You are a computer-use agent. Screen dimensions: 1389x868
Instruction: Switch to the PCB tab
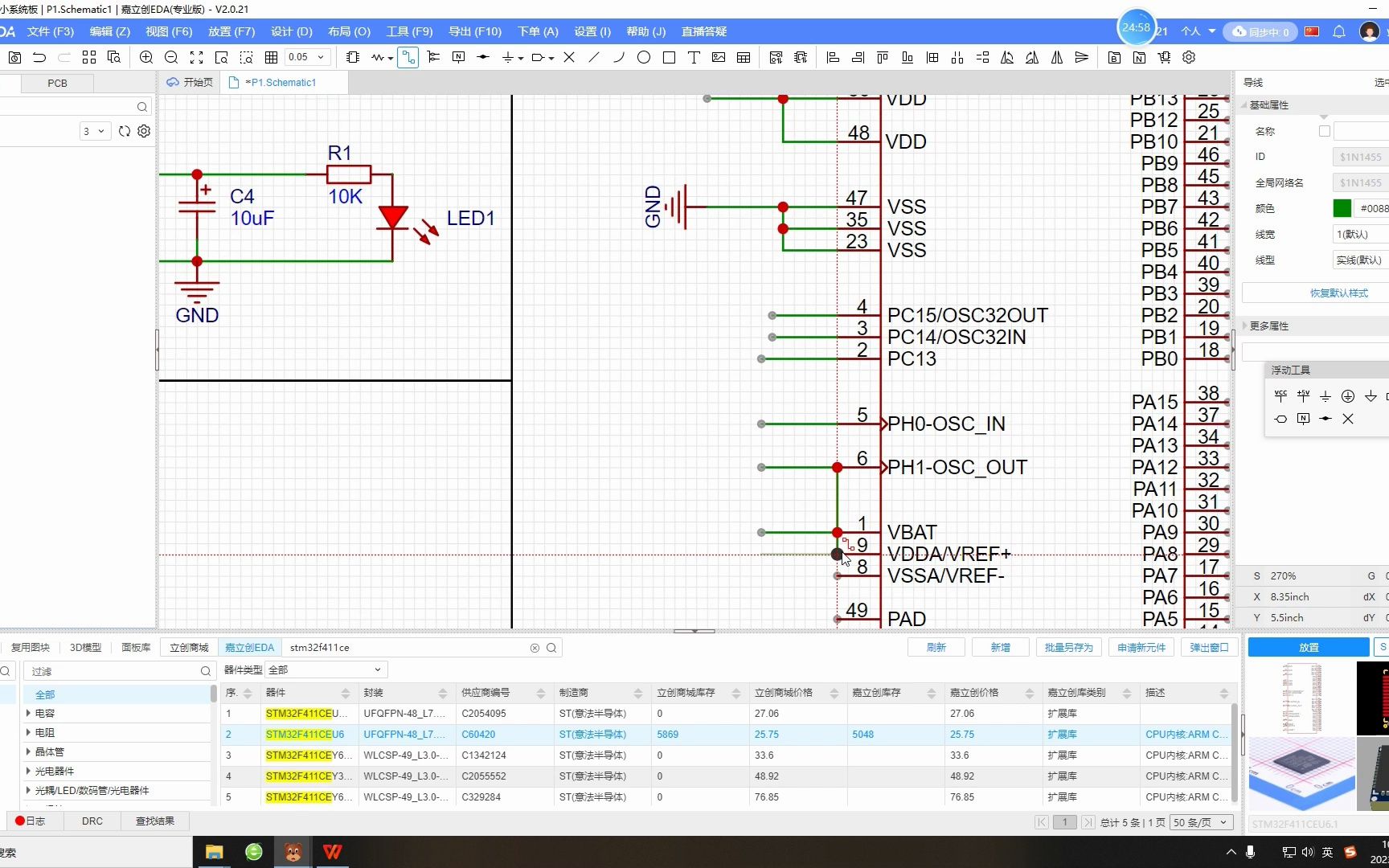click(x=57, y=83)
